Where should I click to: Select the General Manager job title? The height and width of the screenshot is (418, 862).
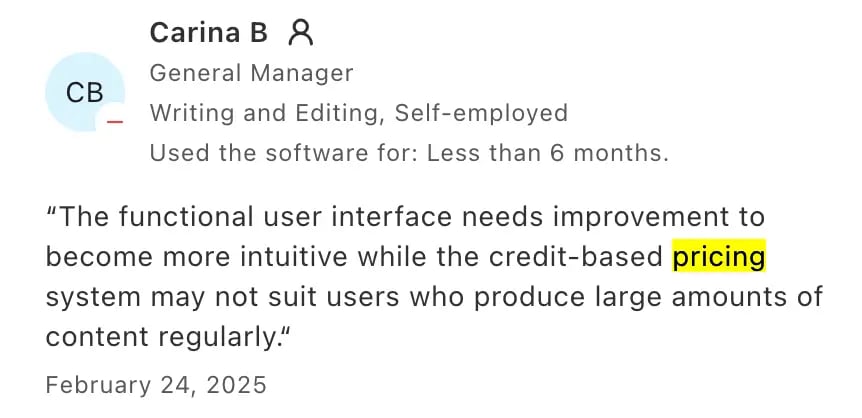pyautogui.click(x=251, y=73)
